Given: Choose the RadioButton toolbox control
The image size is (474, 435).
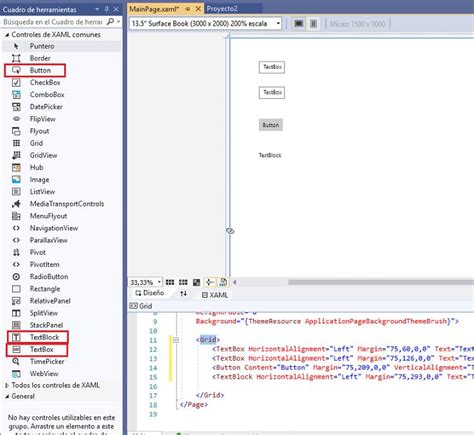Looking at the screenshot, I should [x=49, y=277].
